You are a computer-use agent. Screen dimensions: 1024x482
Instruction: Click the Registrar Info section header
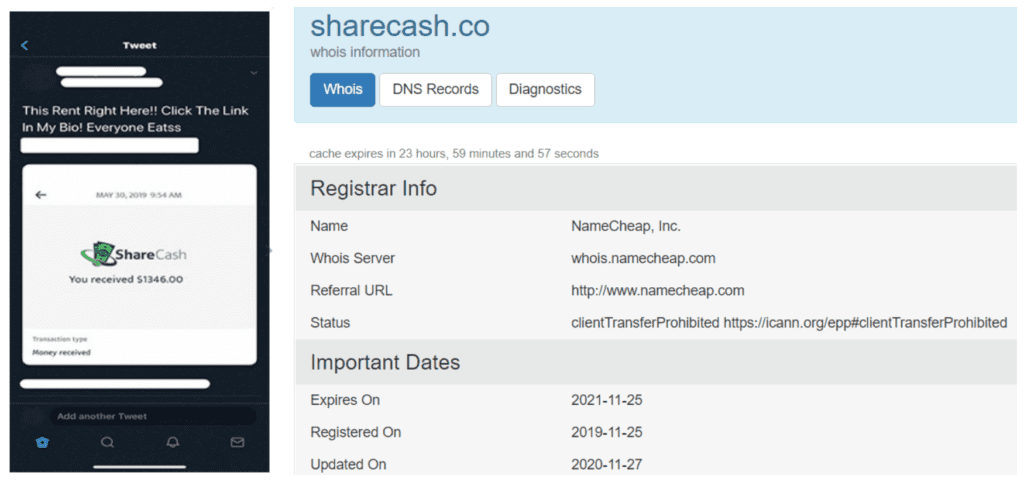click(656, 188)
